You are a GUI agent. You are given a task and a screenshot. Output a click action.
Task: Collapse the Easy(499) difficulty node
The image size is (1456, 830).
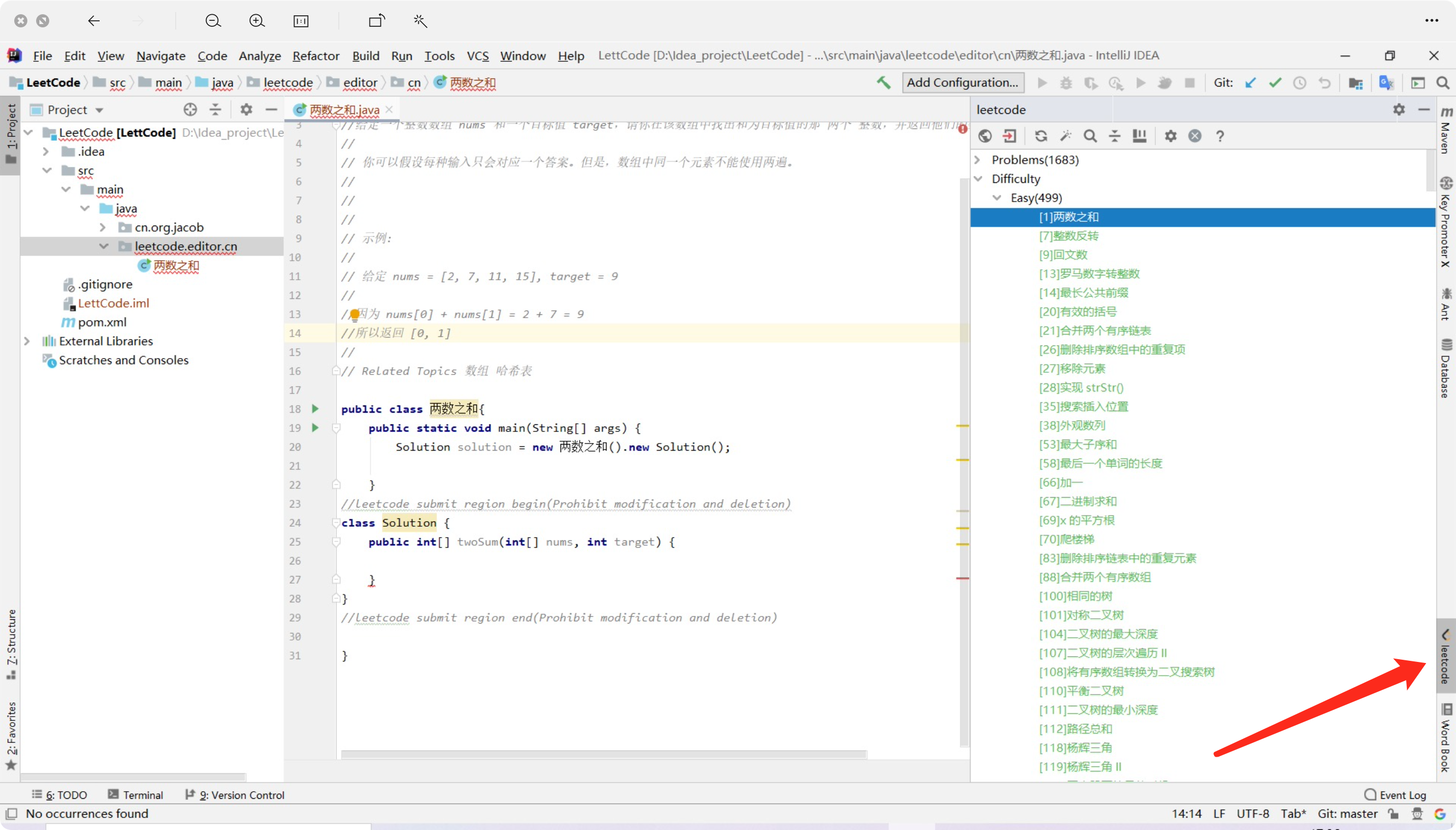(997, 198)
